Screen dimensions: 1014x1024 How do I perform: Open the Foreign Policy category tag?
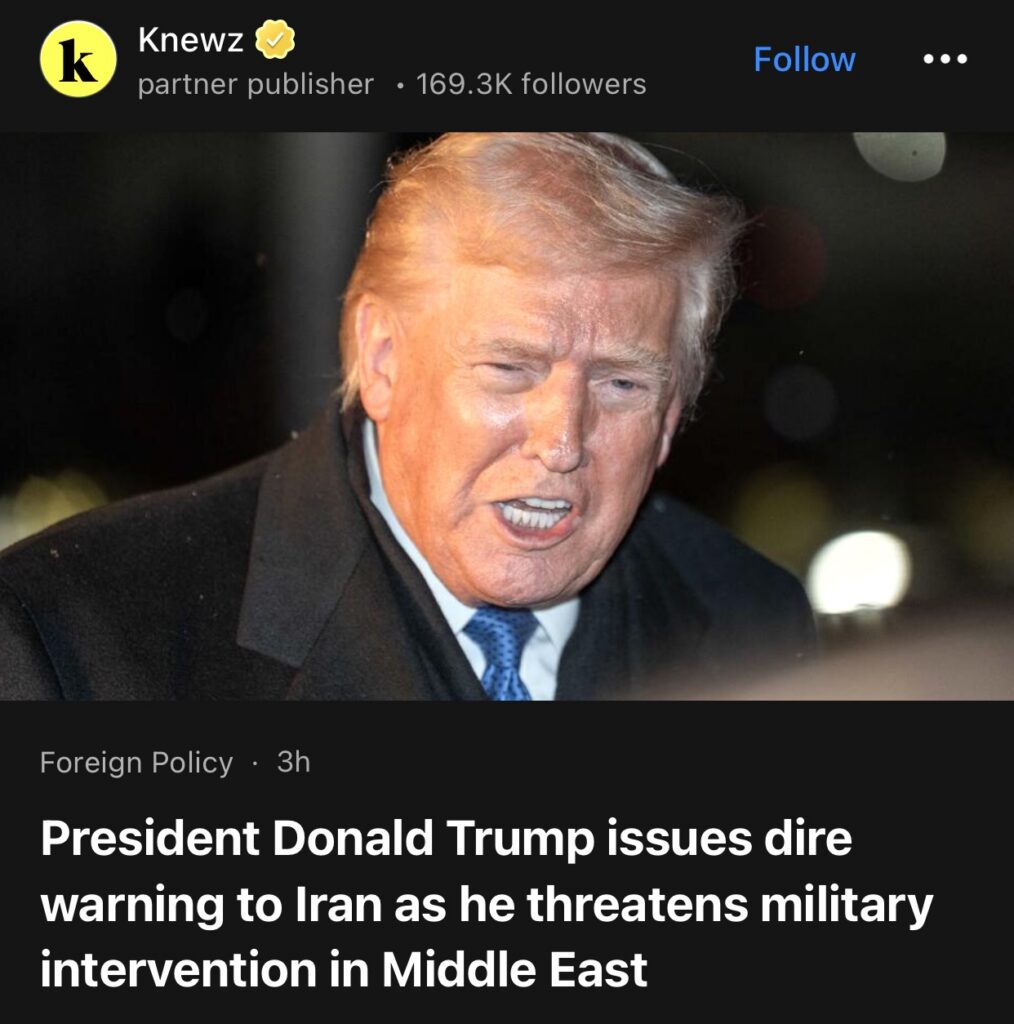pyautogui.click(x=136, y=762)
